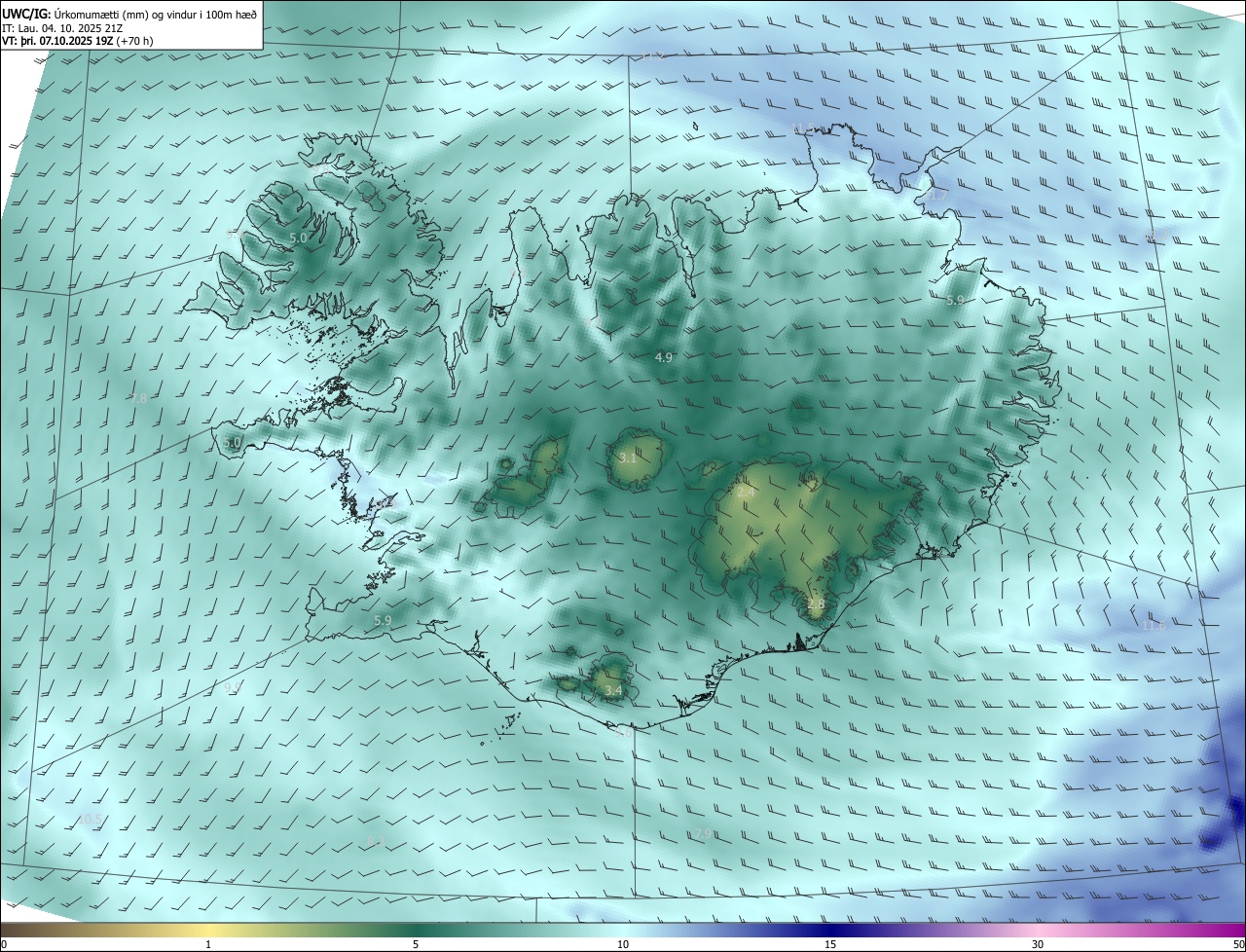Click the colour bar tick label 1

[x=208, y=944]
